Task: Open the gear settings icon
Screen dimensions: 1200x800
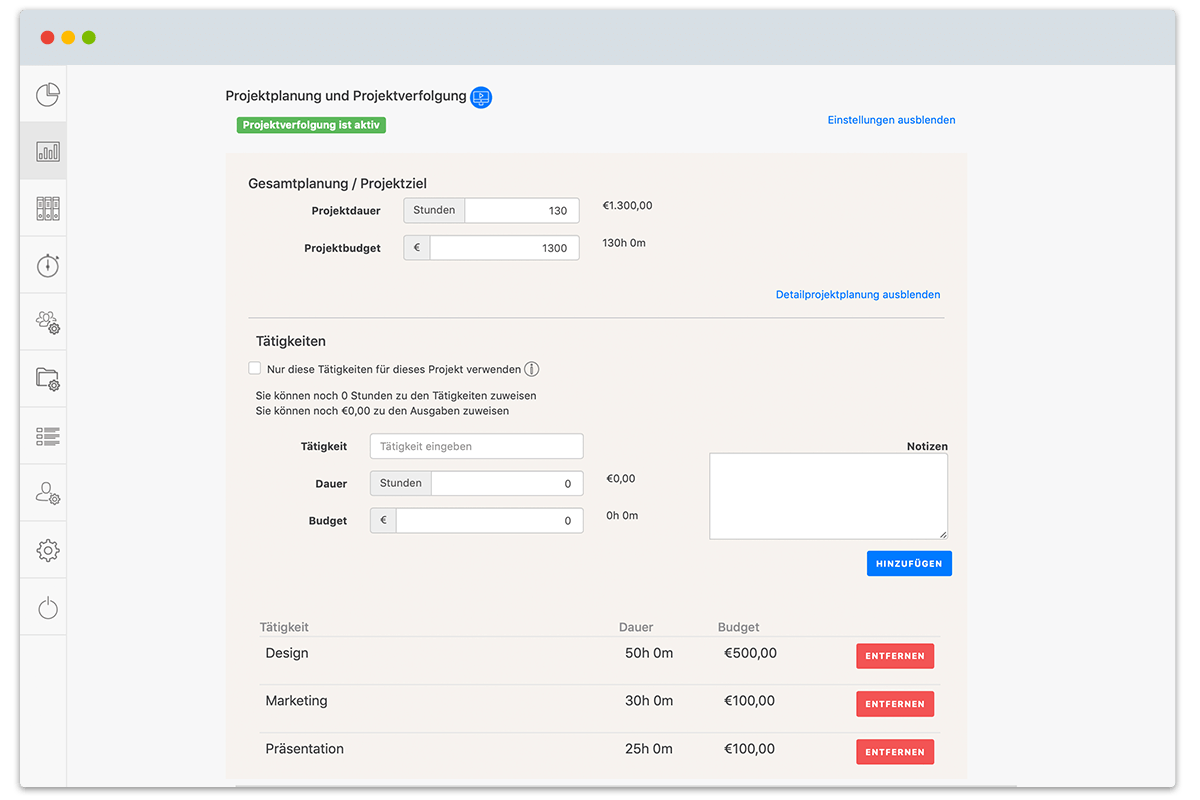Action: tap(48, 550)
